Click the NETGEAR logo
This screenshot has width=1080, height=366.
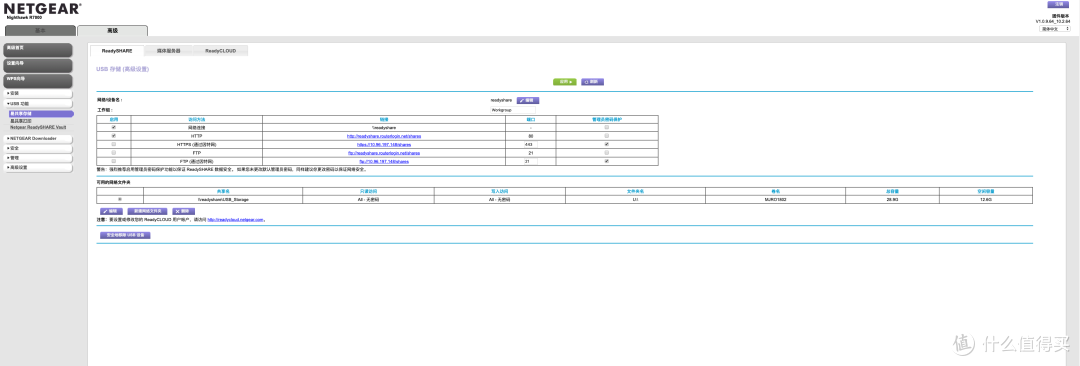[43, 10]
